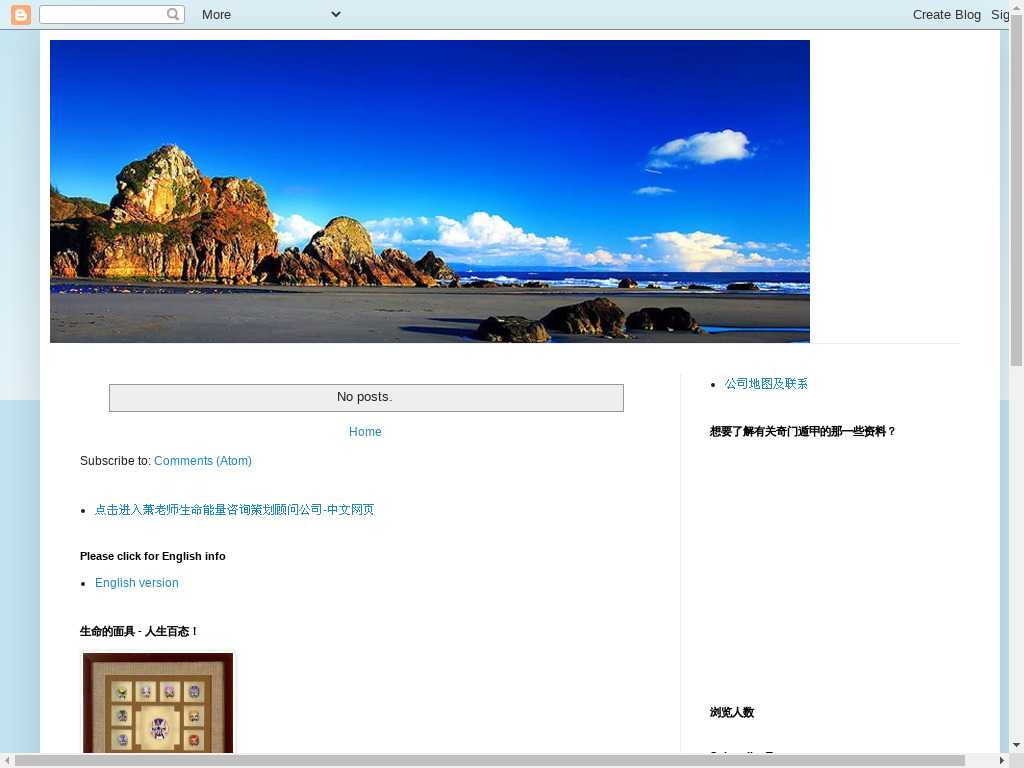The image size is (1024, 768).
Task: Click the beach landscape header image
Action: 430,191
